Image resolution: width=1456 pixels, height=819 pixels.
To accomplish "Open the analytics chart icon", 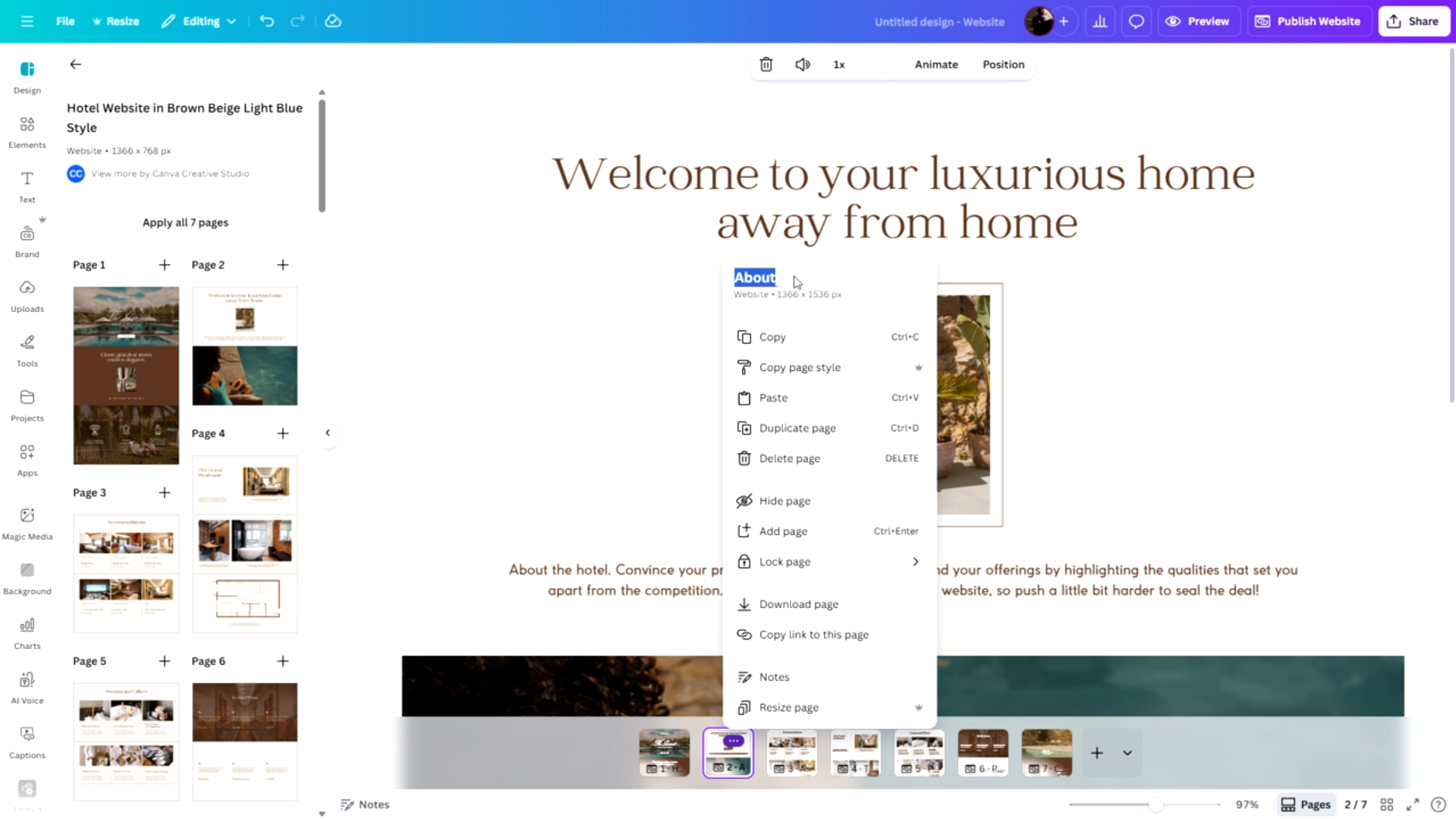I will point(1099,21).
